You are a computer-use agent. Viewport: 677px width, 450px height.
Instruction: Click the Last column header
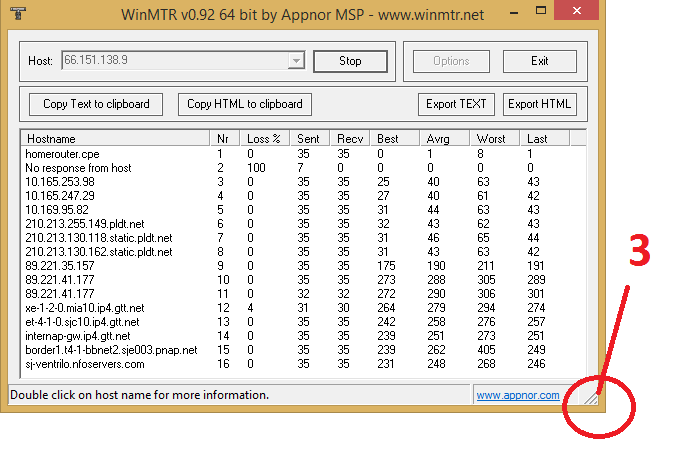point(545,139)
